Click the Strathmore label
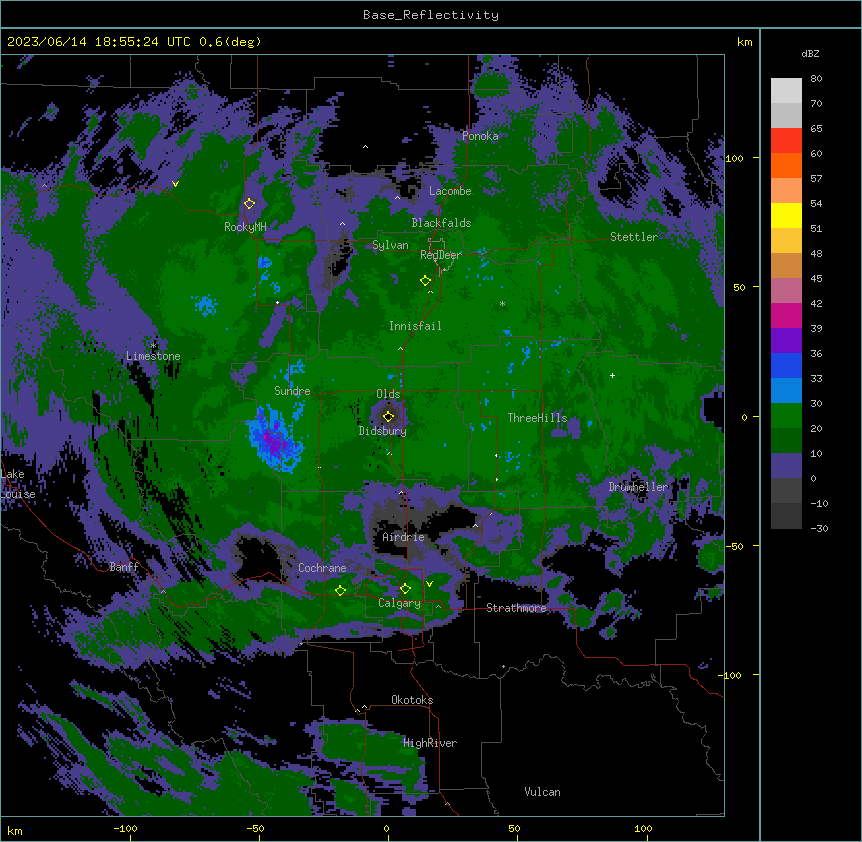The image size is (862, 842). [x=516, y=608]
